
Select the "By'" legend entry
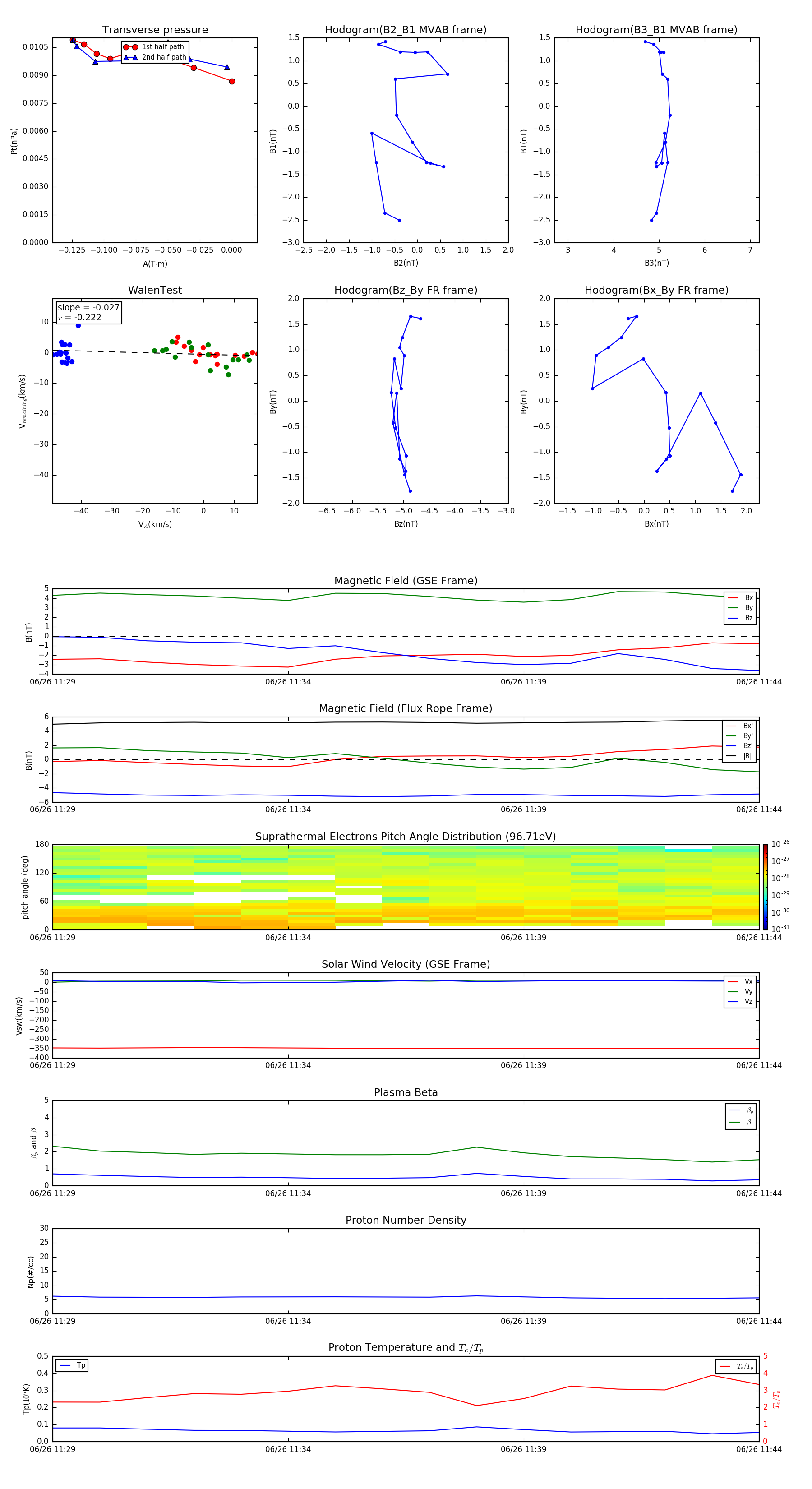point(740,736)
